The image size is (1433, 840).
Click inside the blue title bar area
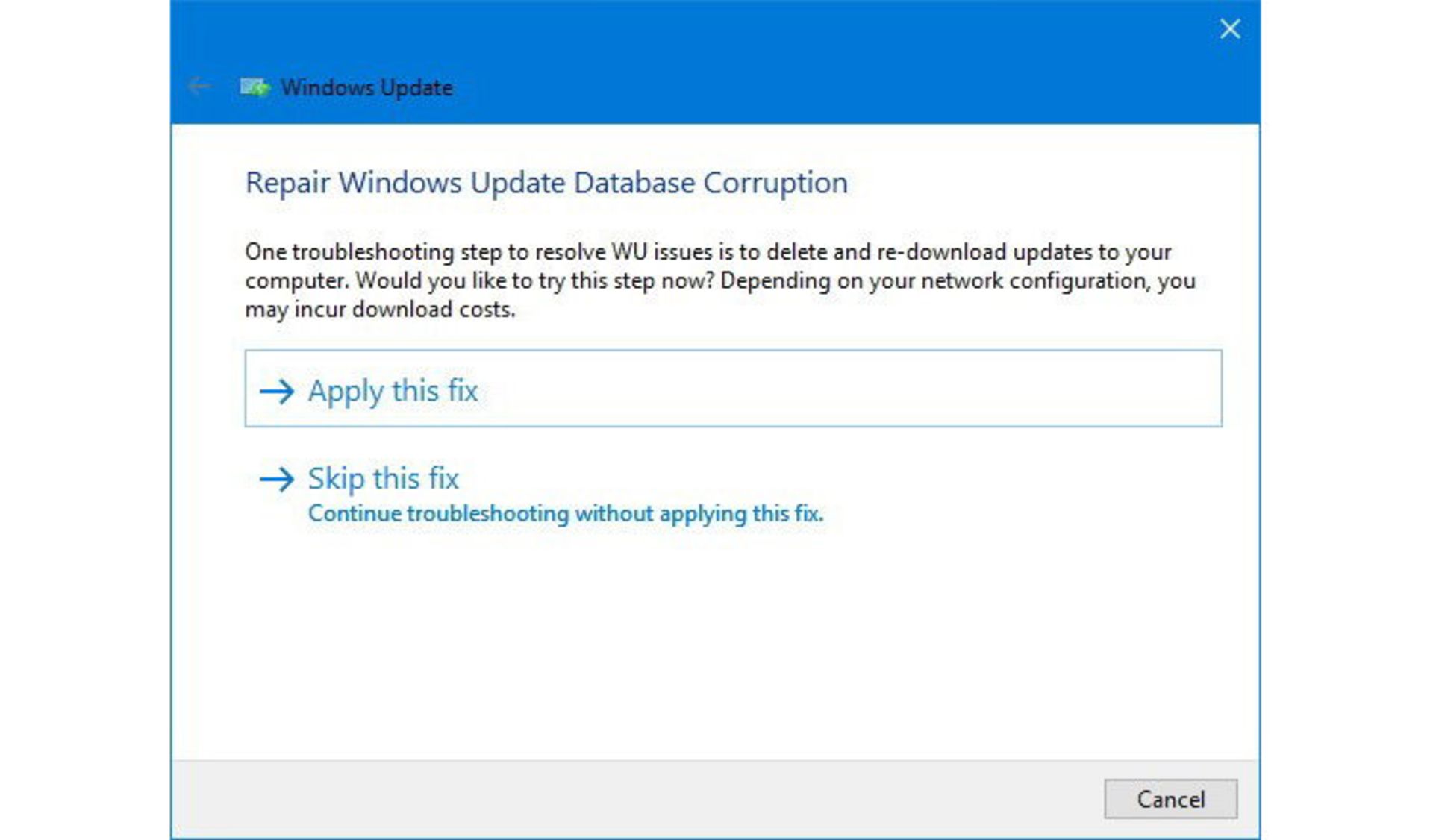tap(746, 60)
